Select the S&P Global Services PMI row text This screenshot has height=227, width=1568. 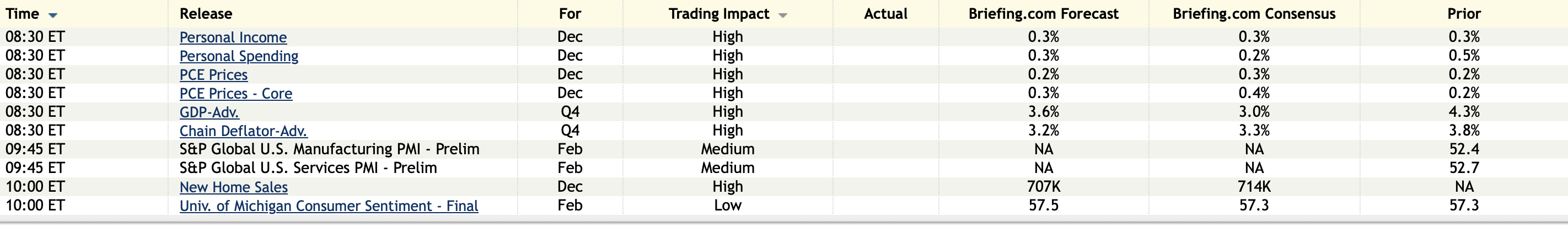click(308, 168)
